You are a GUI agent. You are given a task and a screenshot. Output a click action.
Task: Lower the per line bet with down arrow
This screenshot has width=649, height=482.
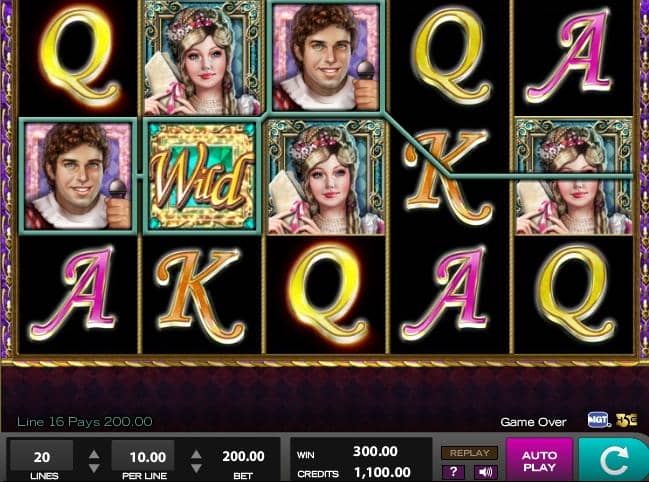196,468
